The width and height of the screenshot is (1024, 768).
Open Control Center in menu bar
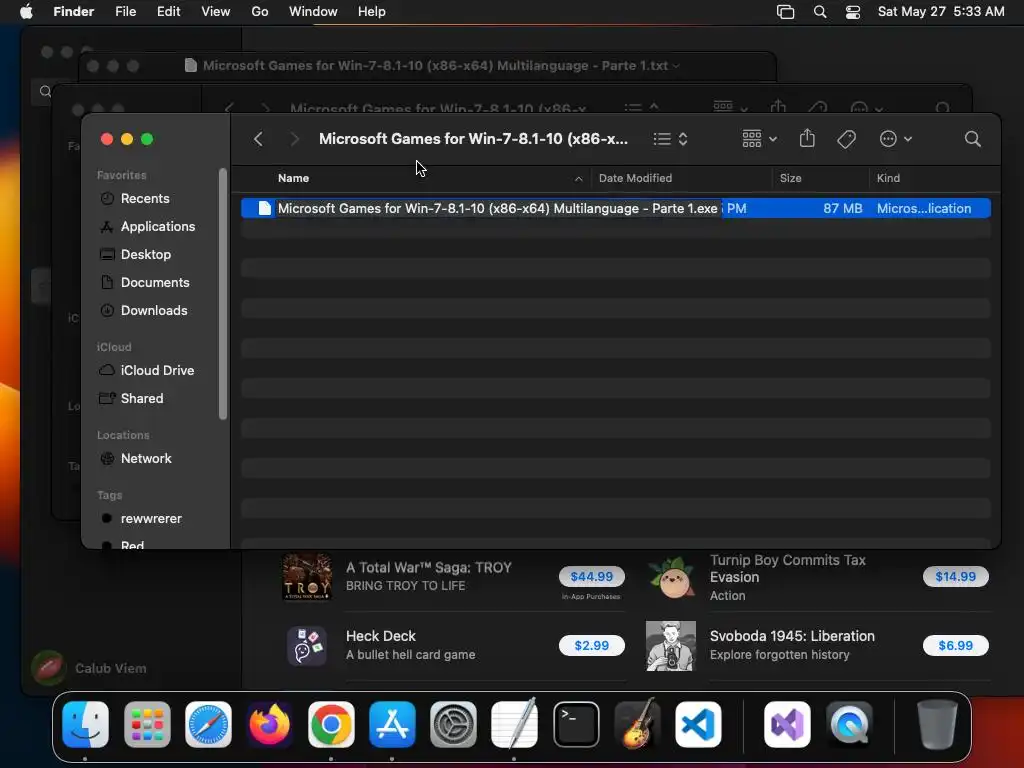tap(853, 12)
